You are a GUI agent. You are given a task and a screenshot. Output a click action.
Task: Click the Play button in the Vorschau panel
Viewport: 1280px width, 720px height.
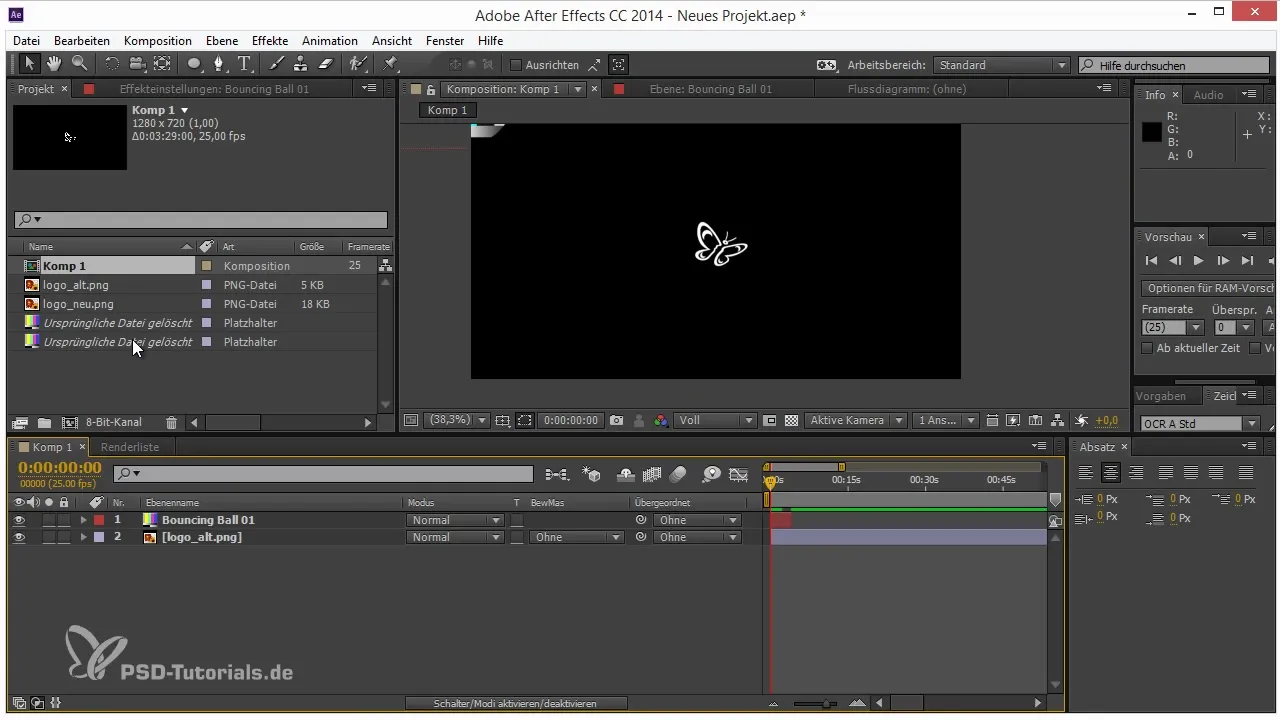pos(1199,261)
